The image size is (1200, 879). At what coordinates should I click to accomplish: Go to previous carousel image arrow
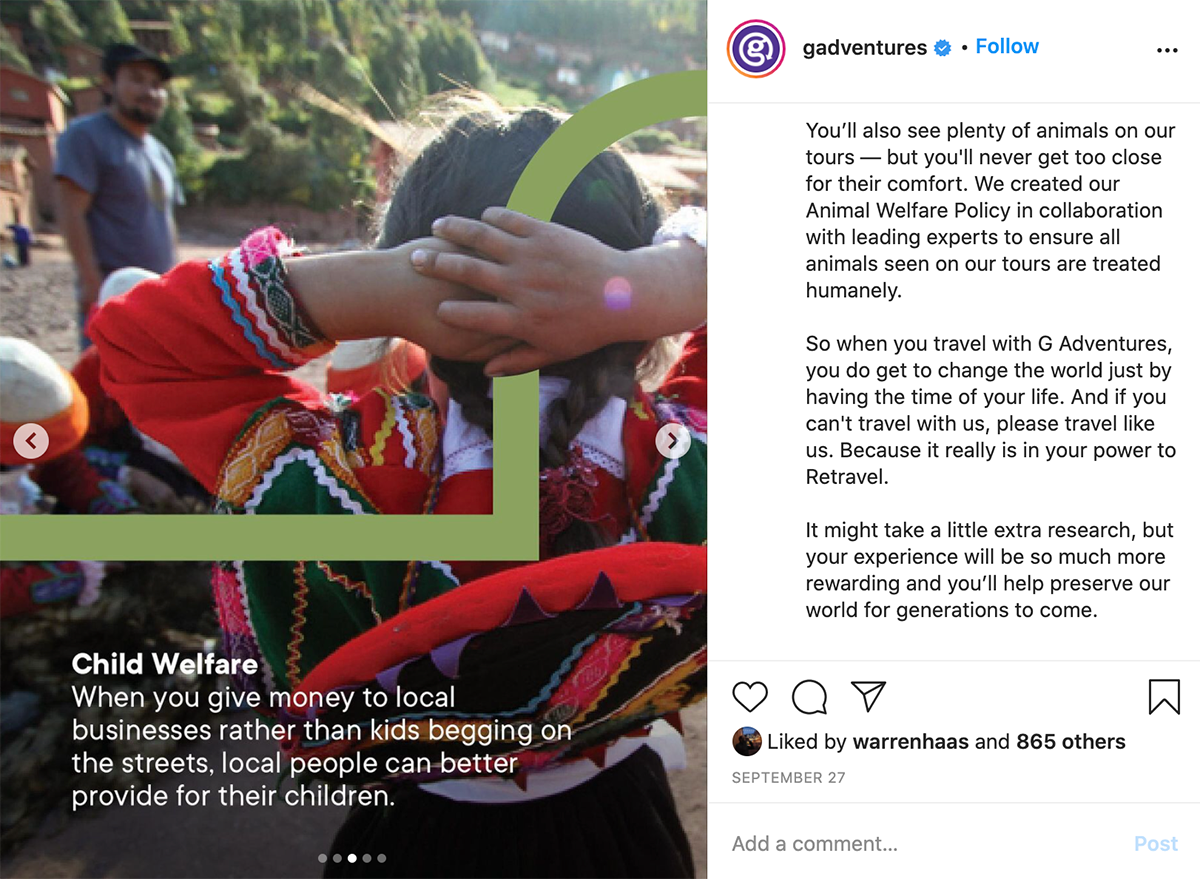(x=31, y=440)
